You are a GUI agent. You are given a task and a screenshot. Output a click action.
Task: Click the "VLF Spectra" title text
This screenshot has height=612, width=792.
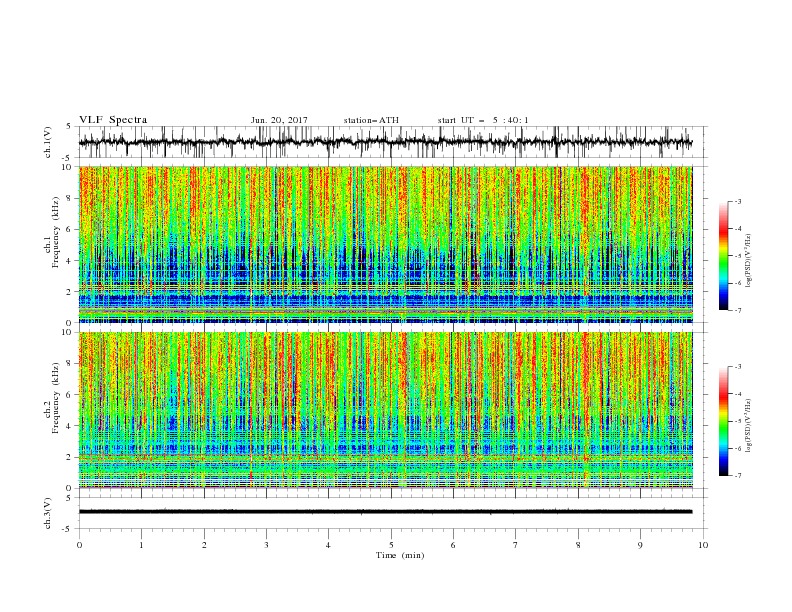113,120
